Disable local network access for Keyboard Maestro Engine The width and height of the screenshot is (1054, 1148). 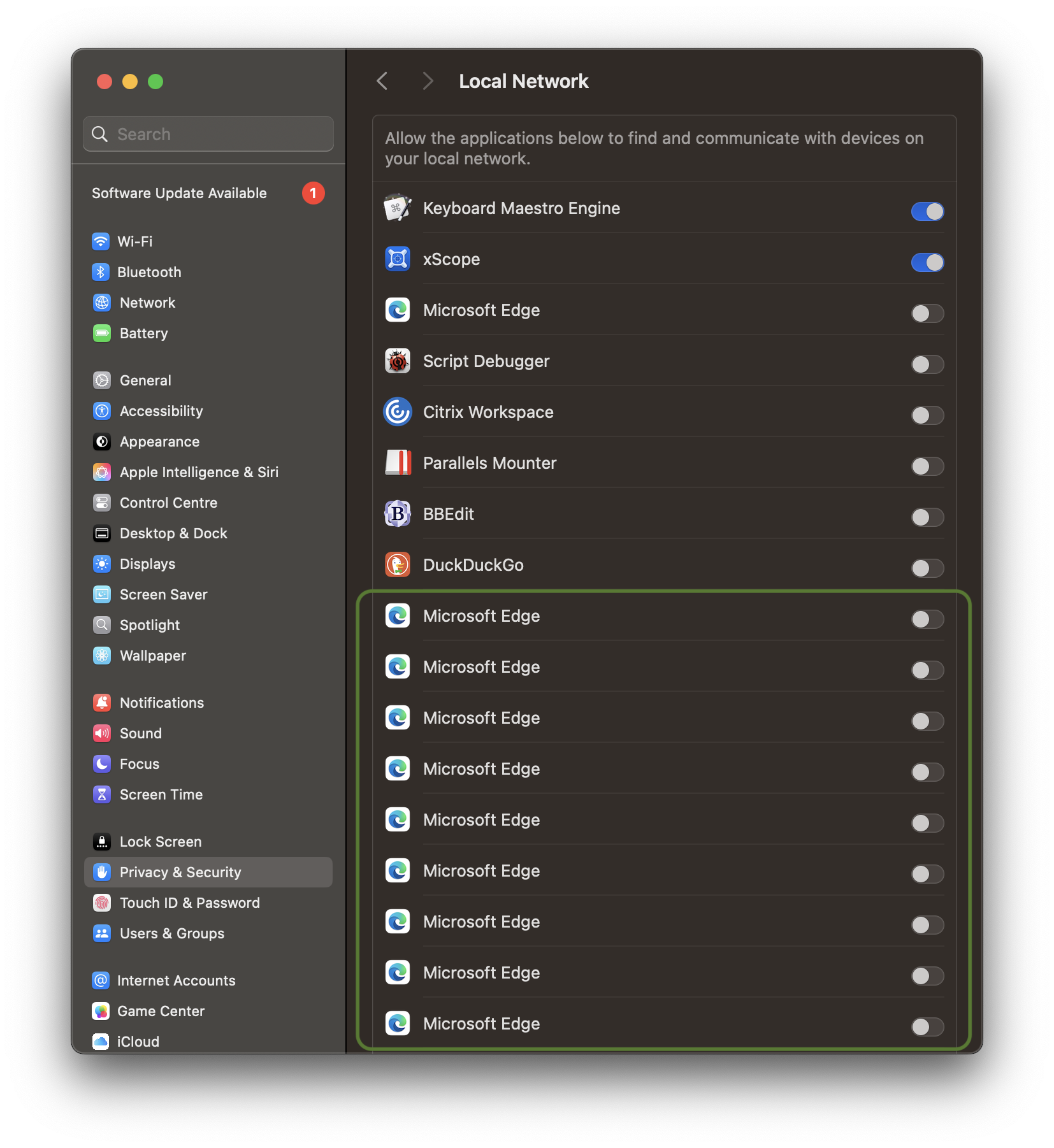(927, 212)
